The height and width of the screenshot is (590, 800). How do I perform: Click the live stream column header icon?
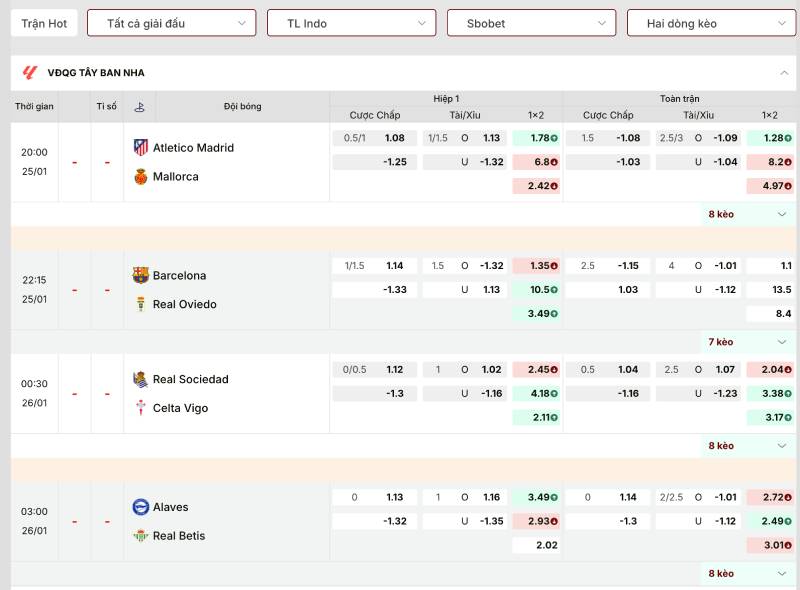[139, 107]
